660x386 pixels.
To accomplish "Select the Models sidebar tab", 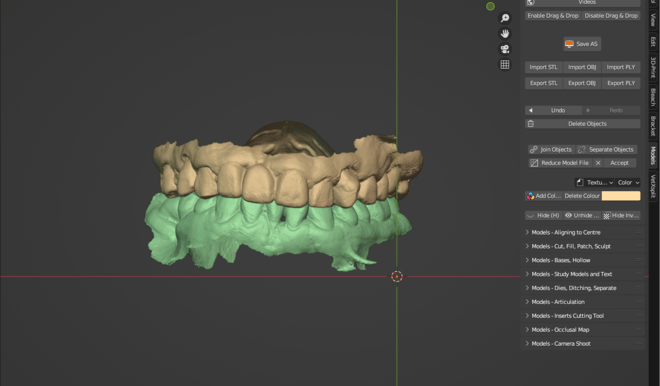I will [x=653, y=155].
